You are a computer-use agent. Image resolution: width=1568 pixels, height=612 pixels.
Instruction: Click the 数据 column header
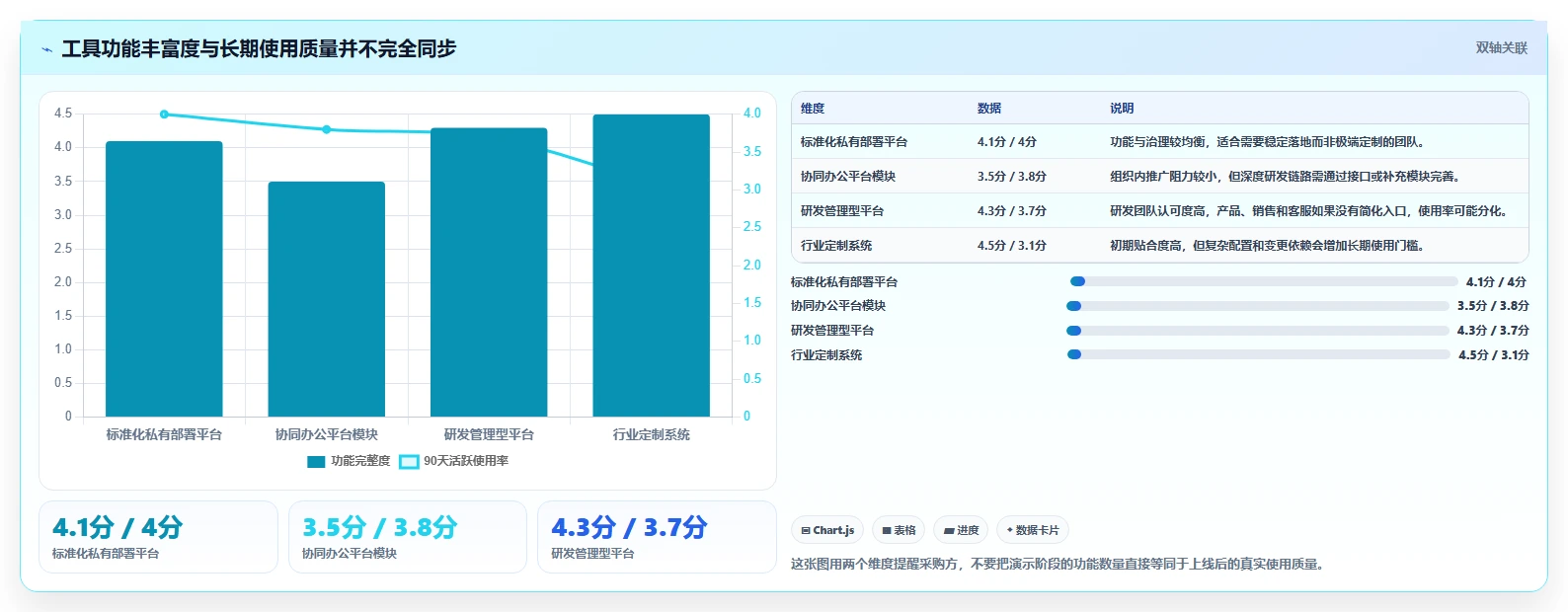click(989, 109)
